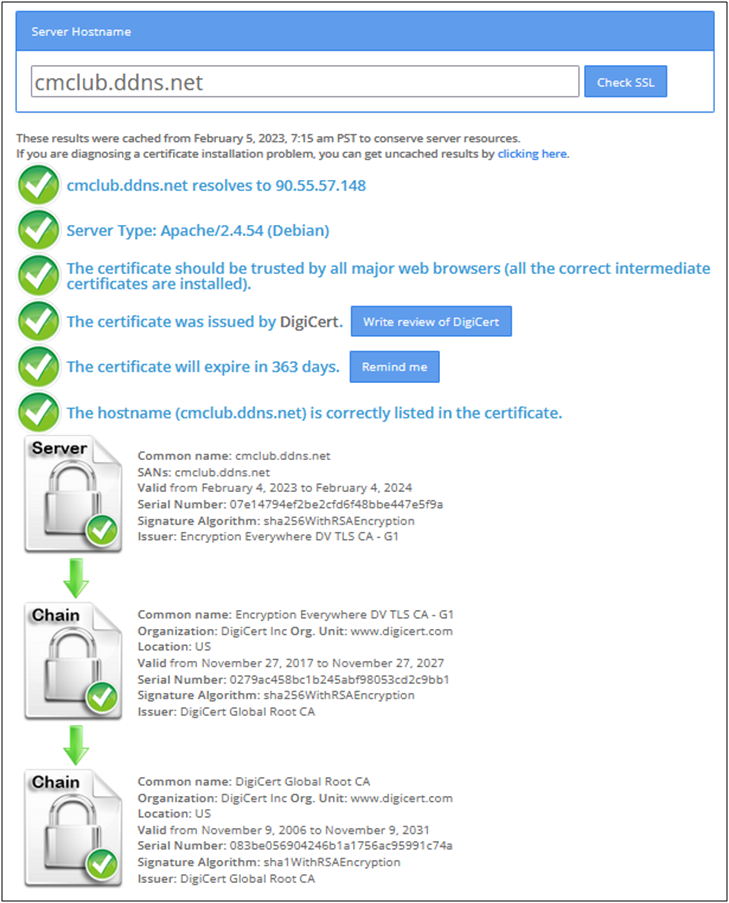Click green checkmark beside hostname correctly listed
Image resolution: width=729 pixels, height=903 pixels.
pyautogui.click(x=39, y=412)
